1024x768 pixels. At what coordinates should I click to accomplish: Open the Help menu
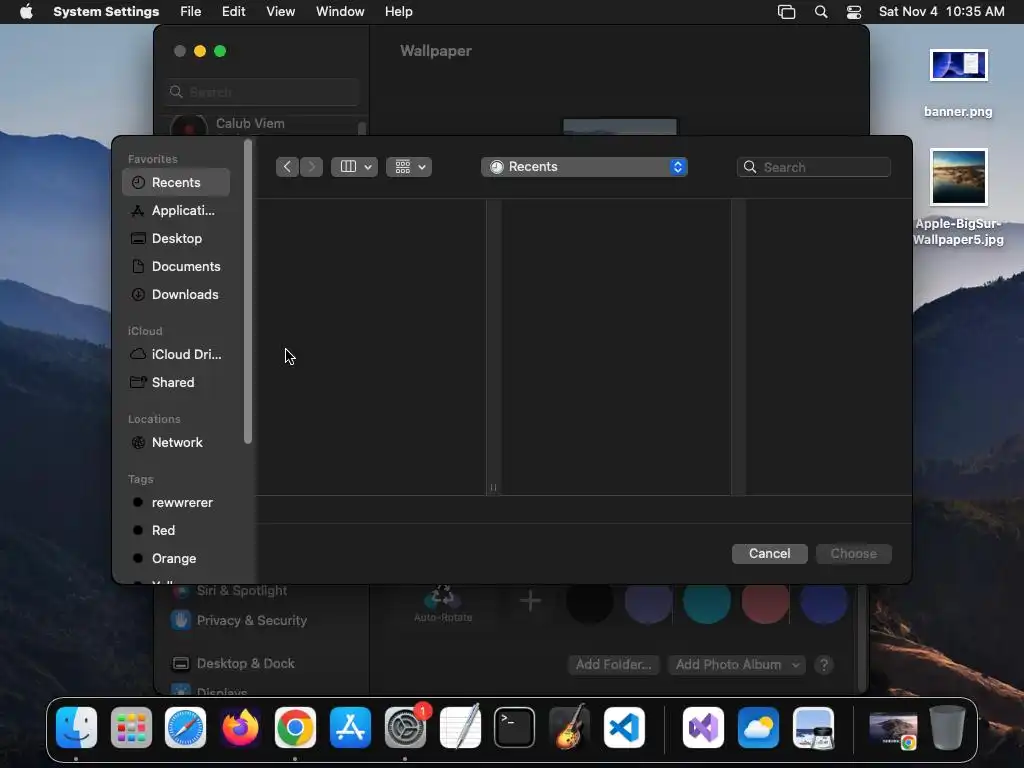tap(398, 12)
